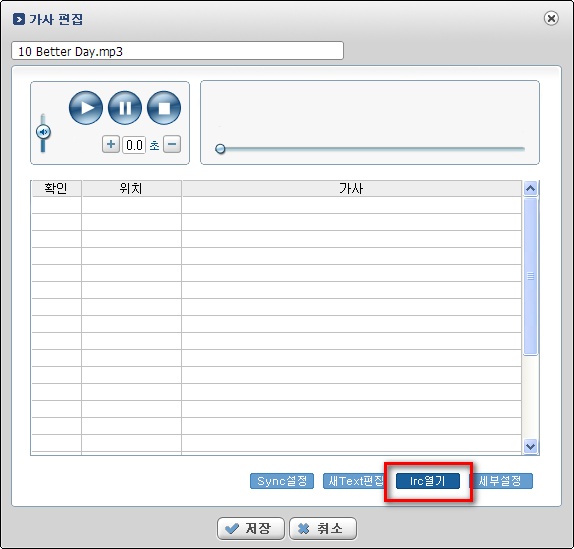Screen dimensions: 574x549
Task: Click the 가사 column header
Action: point(351,188)
